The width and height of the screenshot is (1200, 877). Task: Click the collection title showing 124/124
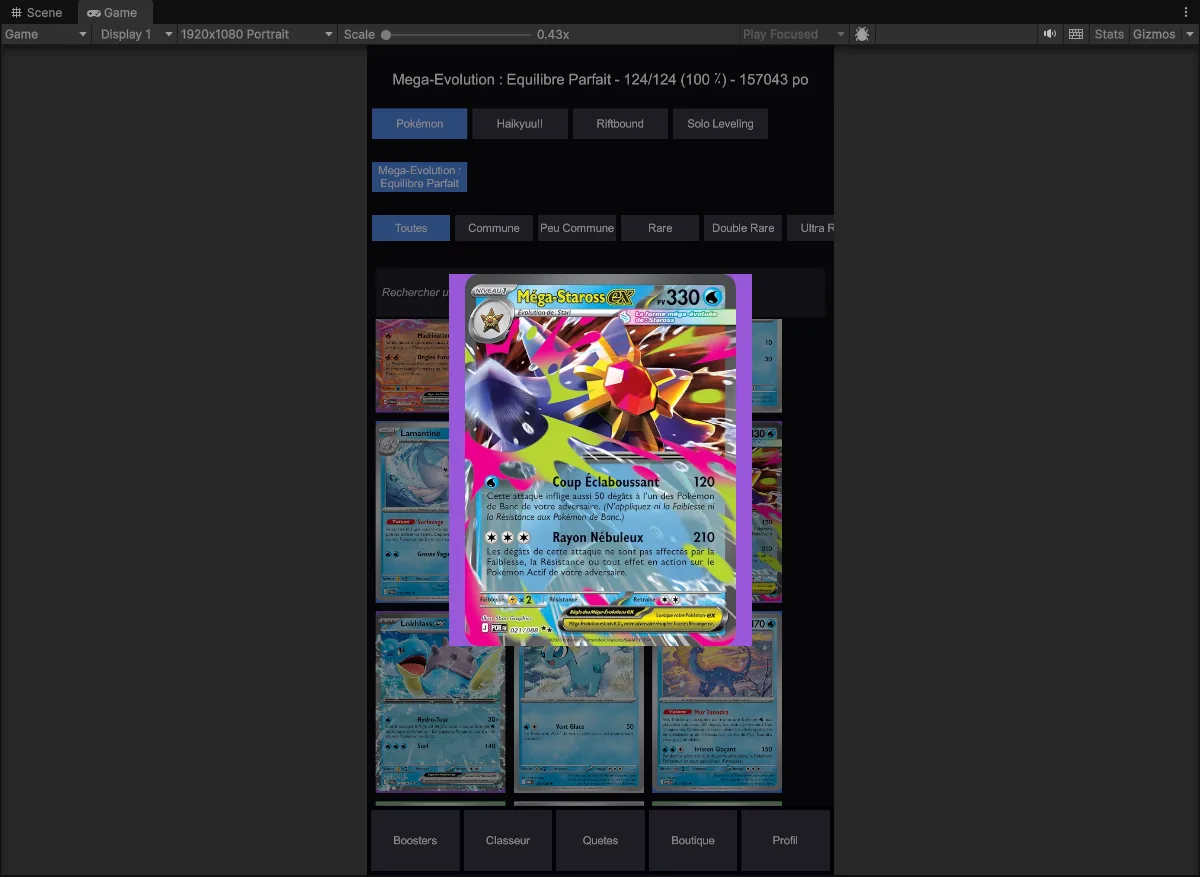tap(600, 80)
